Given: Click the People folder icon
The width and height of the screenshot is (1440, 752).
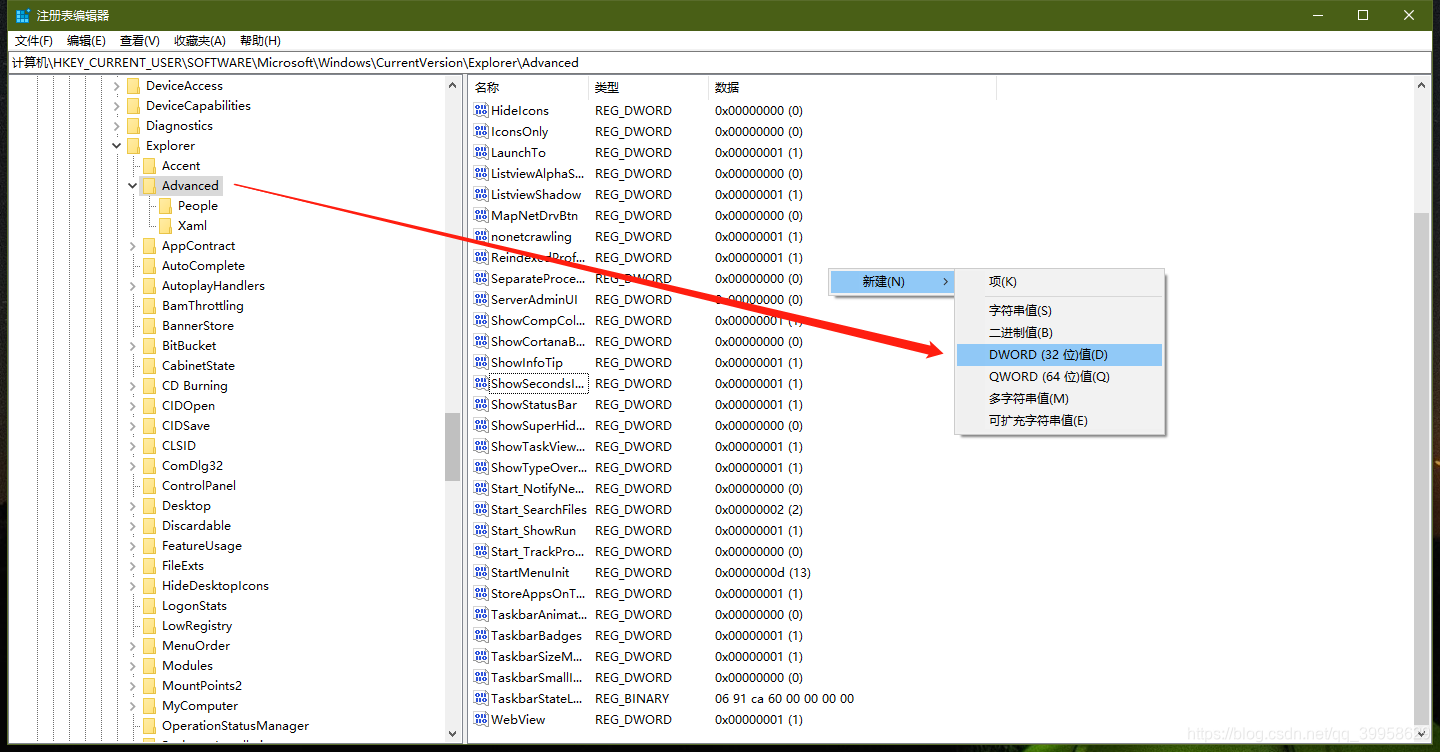Looking at the screenshot, I should (x=165, y=205).
